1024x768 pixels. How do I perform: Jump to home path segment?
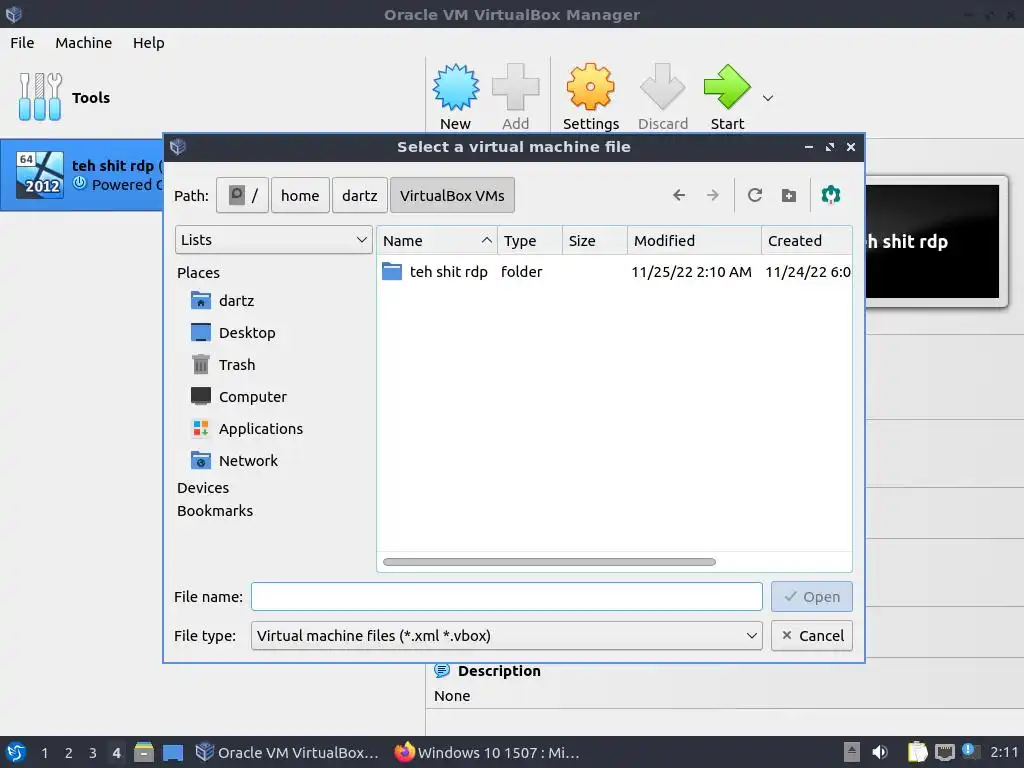(x=300, y=195)
